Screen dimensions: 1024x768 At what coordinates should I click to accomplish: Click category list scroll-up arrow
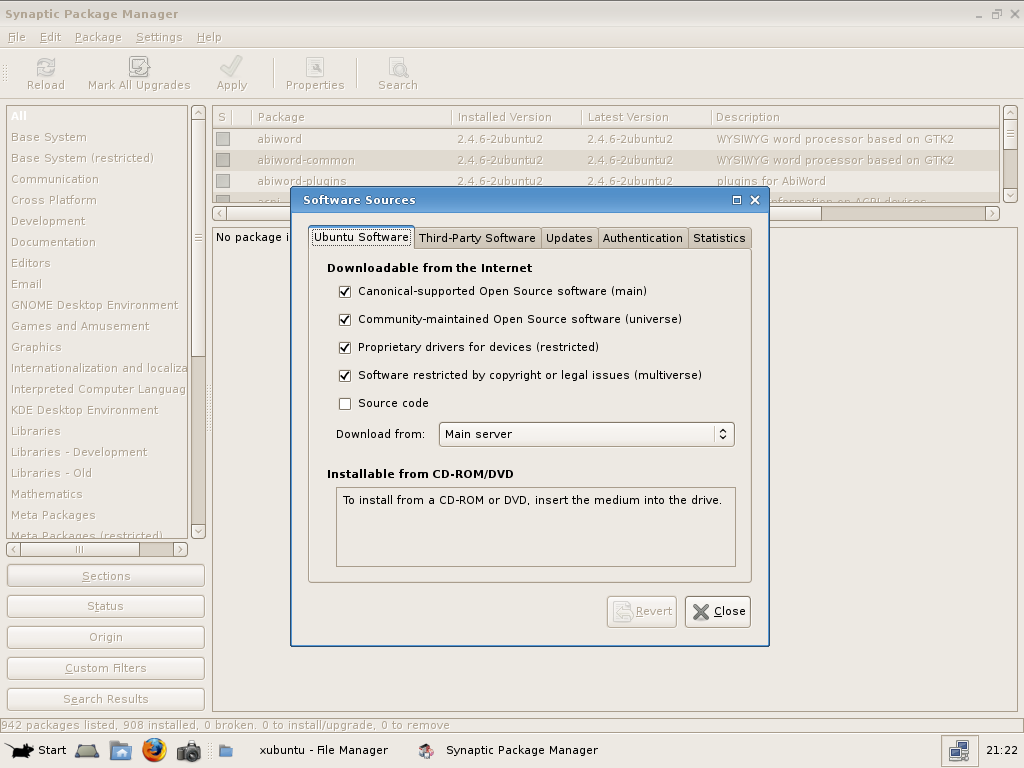tap(199, 113)
